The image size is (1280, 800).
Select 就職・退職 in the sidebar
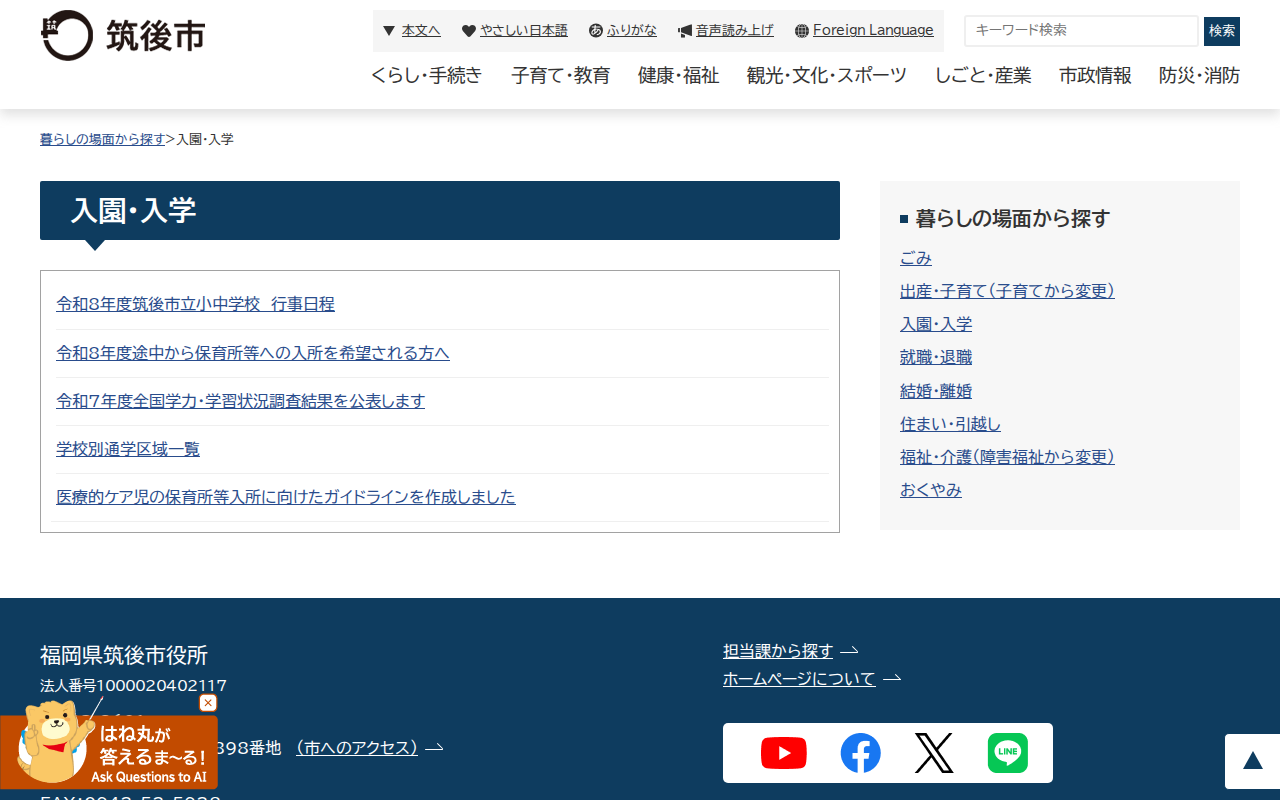tap(936, 357)
